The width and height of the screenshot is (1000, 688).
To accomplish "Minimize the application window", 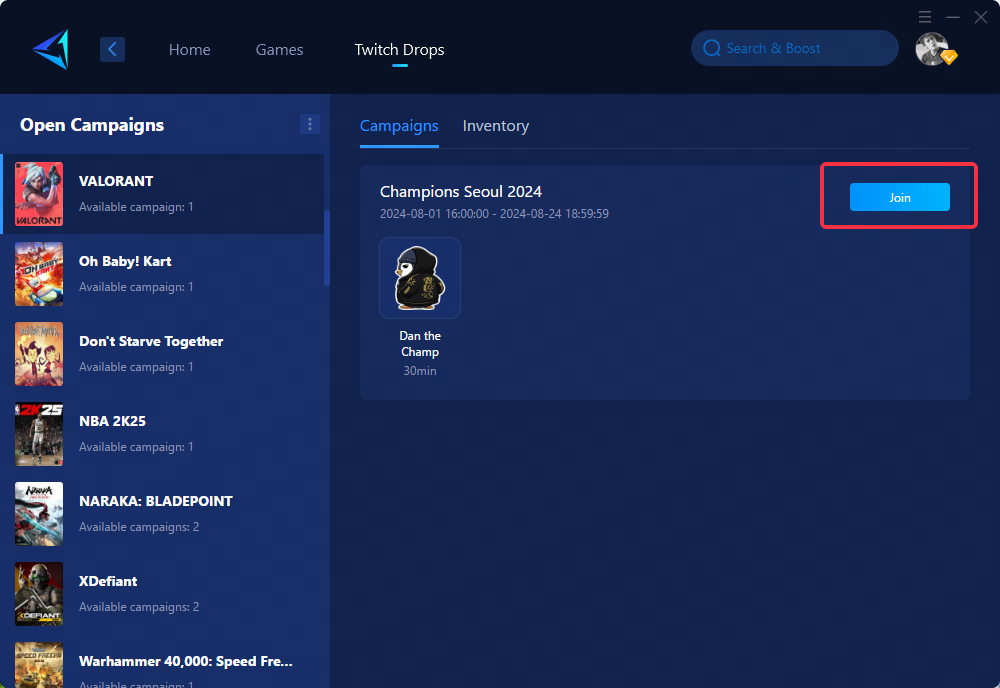I will [x=953, y=17].
